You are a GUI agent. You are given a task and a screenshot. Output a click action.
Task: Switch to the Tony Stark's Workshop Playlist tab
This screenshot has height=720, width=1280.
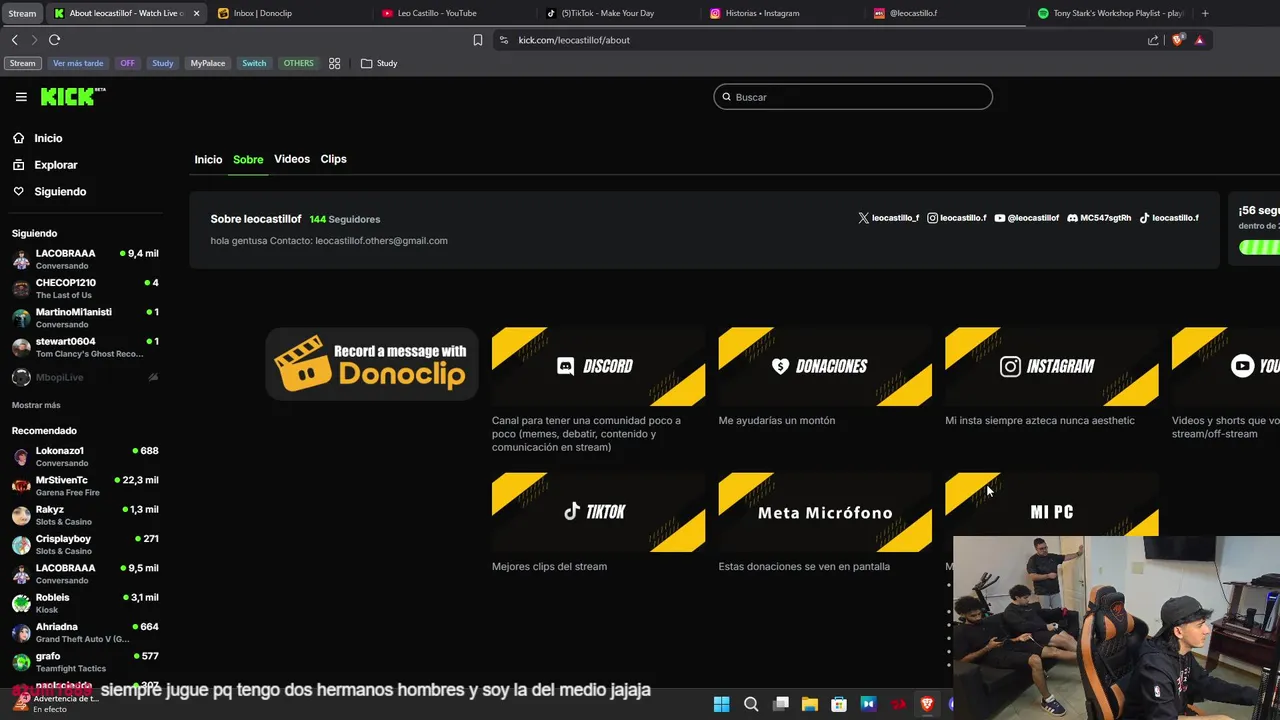1110,13
